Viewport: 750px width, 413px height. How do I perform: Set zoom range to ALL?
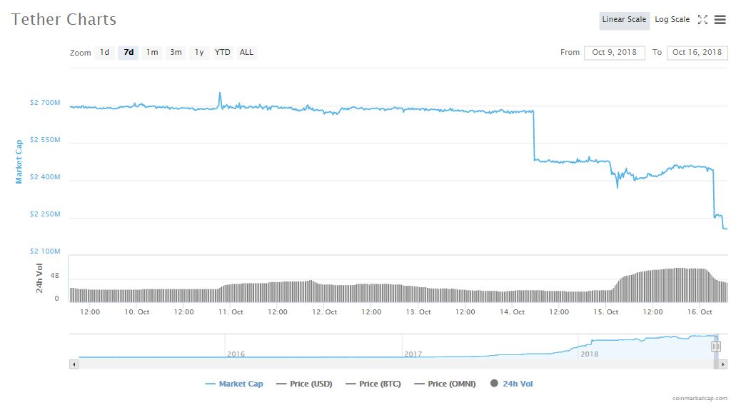pyautogui.click(x=246, y=53)
